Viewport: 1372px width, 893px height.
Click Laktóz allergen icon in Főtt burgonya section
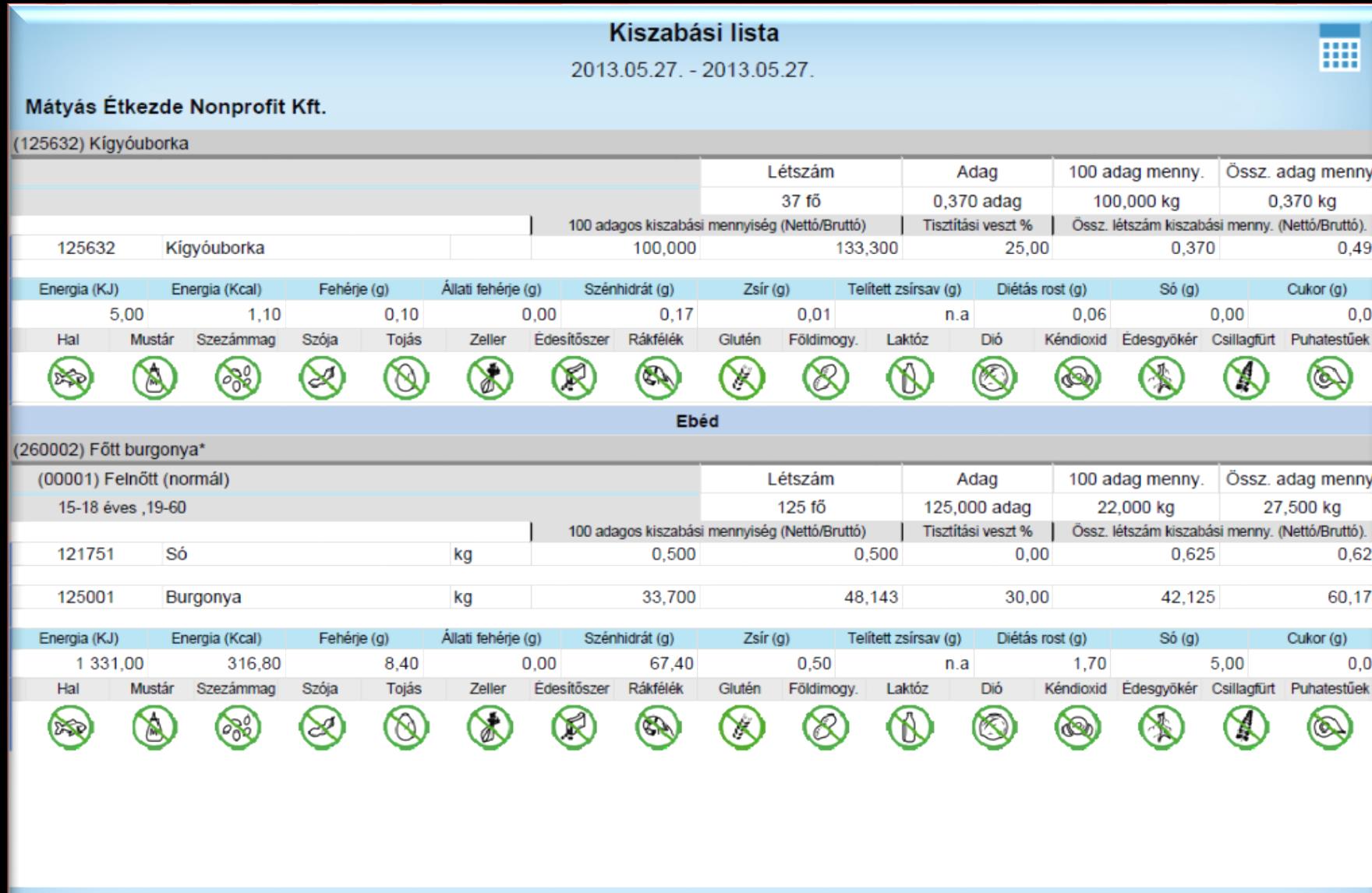pos(909,728)
